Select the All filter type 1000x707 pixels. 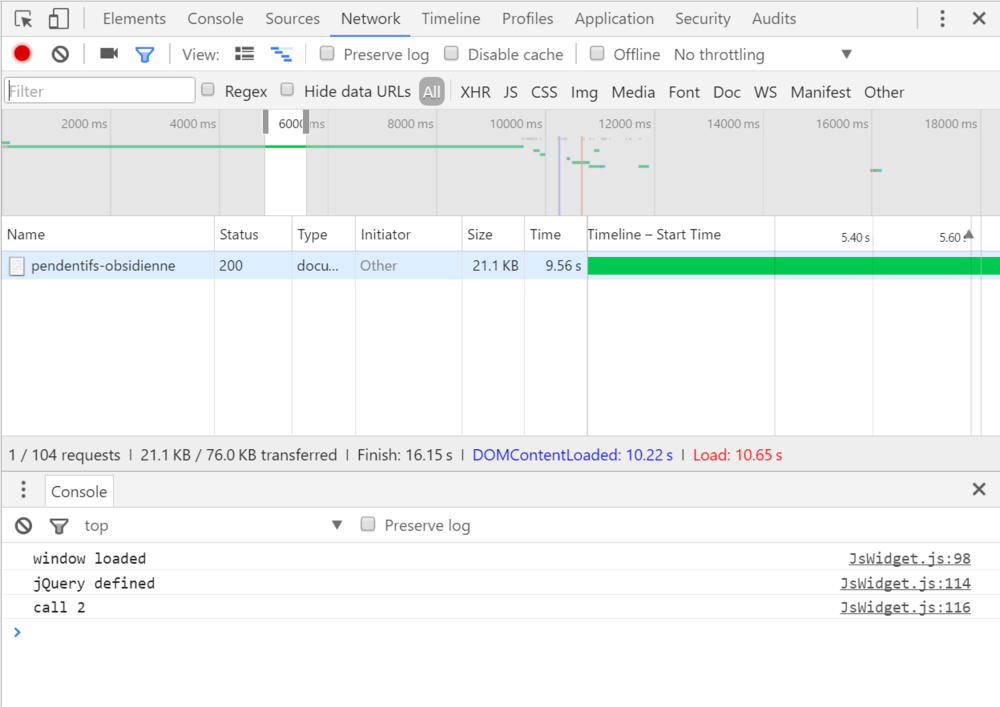coord(432,92)
